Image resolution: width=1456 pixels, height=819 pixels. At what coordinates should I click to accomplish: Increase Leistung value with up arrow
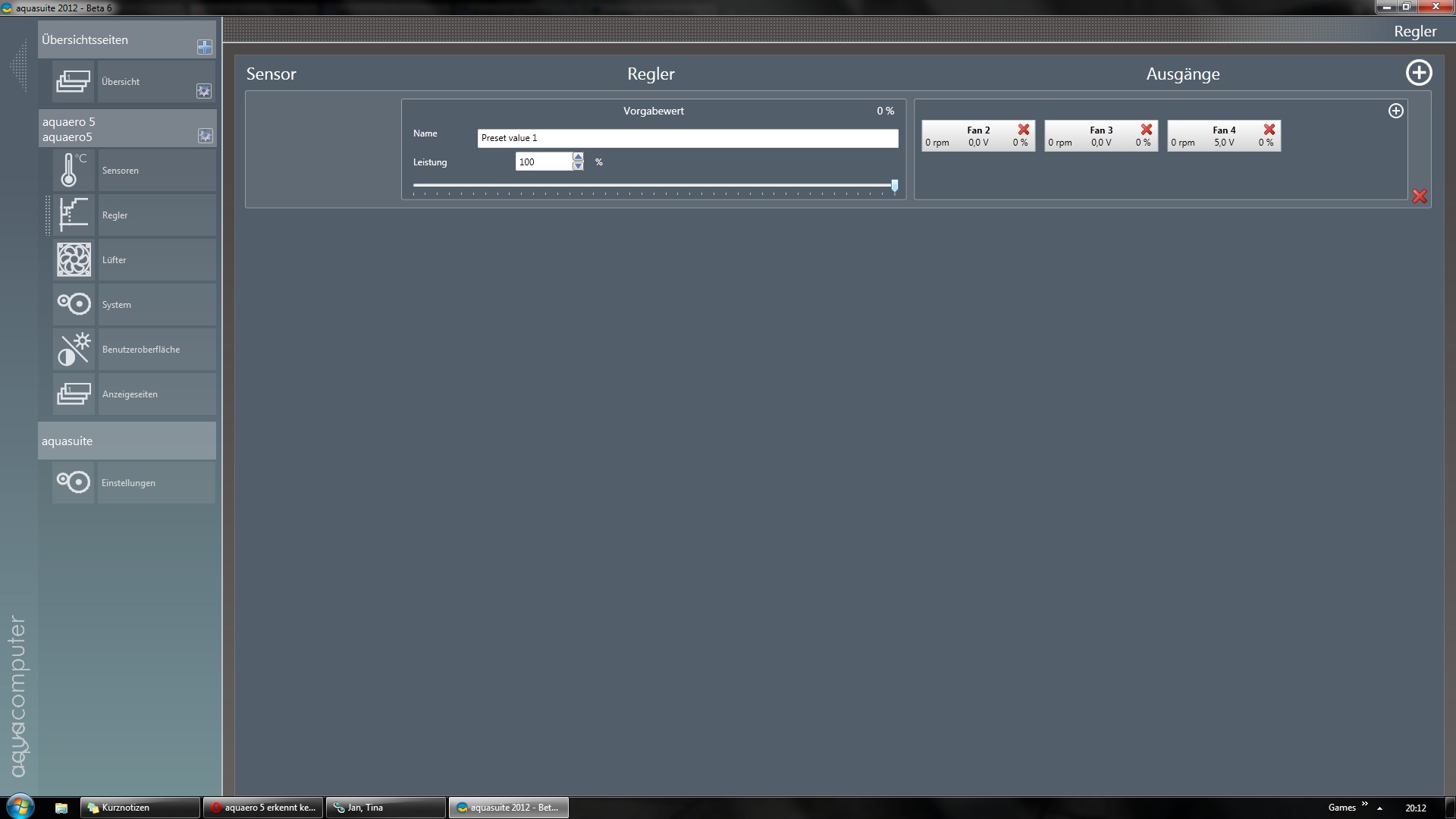tap(578, 157)
